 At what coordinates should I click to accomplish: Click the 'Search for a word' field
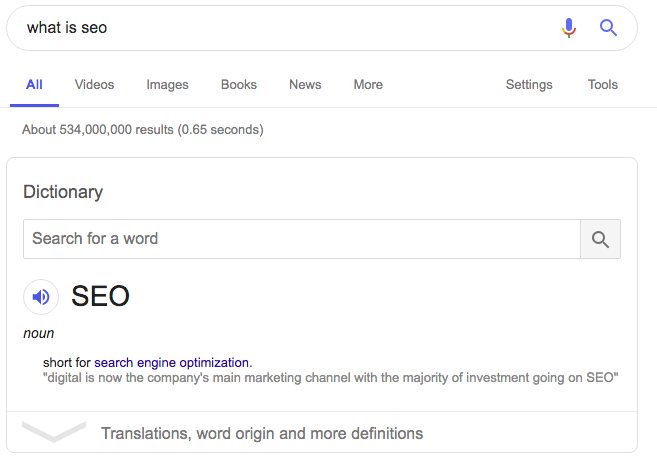(x=300, y=239)
